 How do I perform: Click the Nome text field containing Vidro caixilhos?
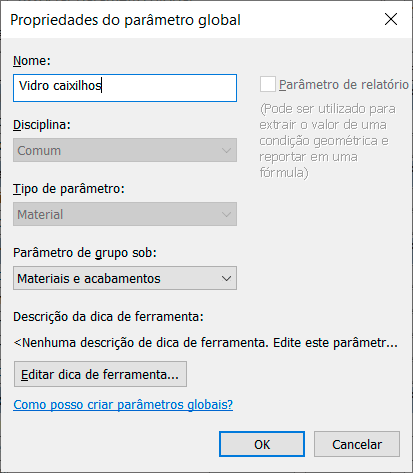point(125,88)
